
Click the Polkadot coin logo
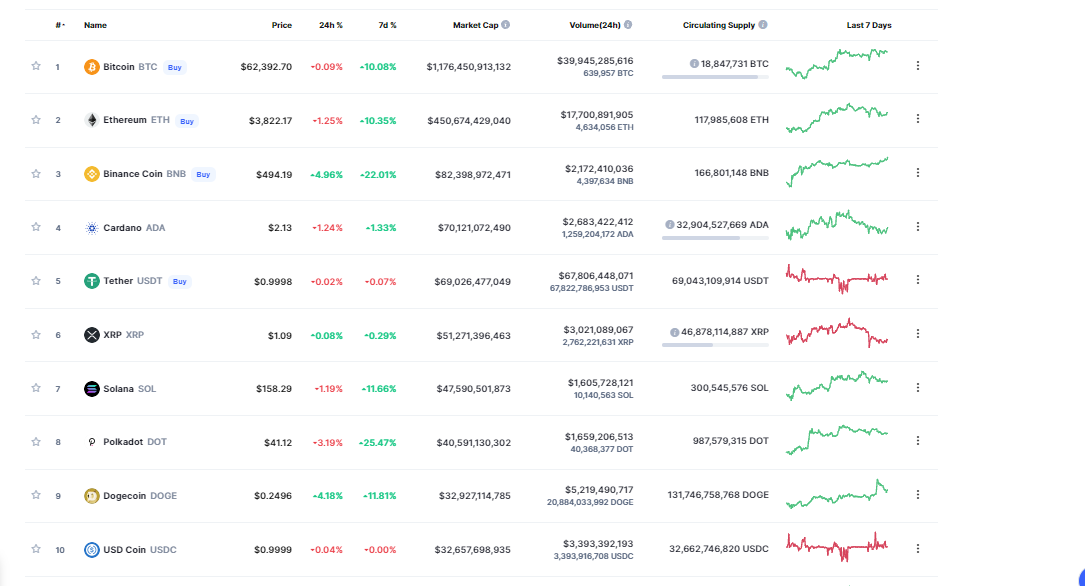[91, 442]
